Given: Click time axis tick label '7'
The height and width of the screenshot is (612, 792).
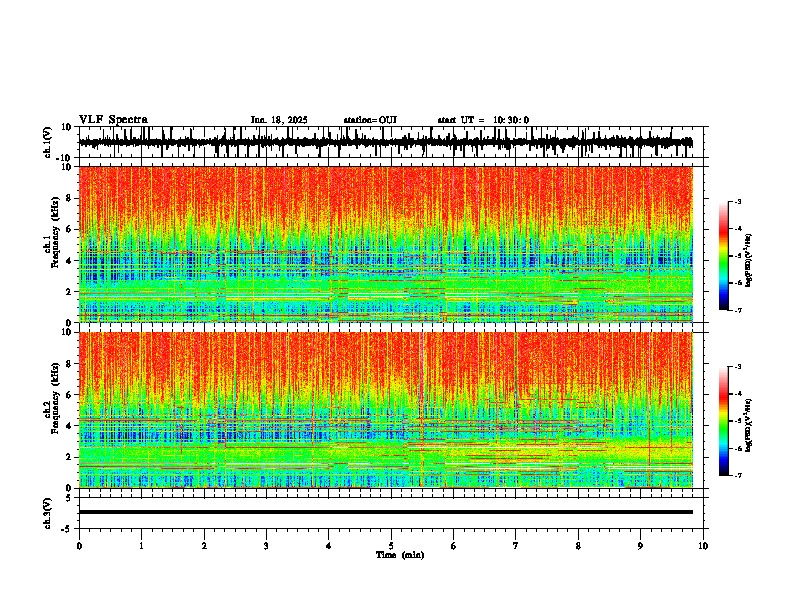Looking at the screenshot, I should click(x=516, y=546).
